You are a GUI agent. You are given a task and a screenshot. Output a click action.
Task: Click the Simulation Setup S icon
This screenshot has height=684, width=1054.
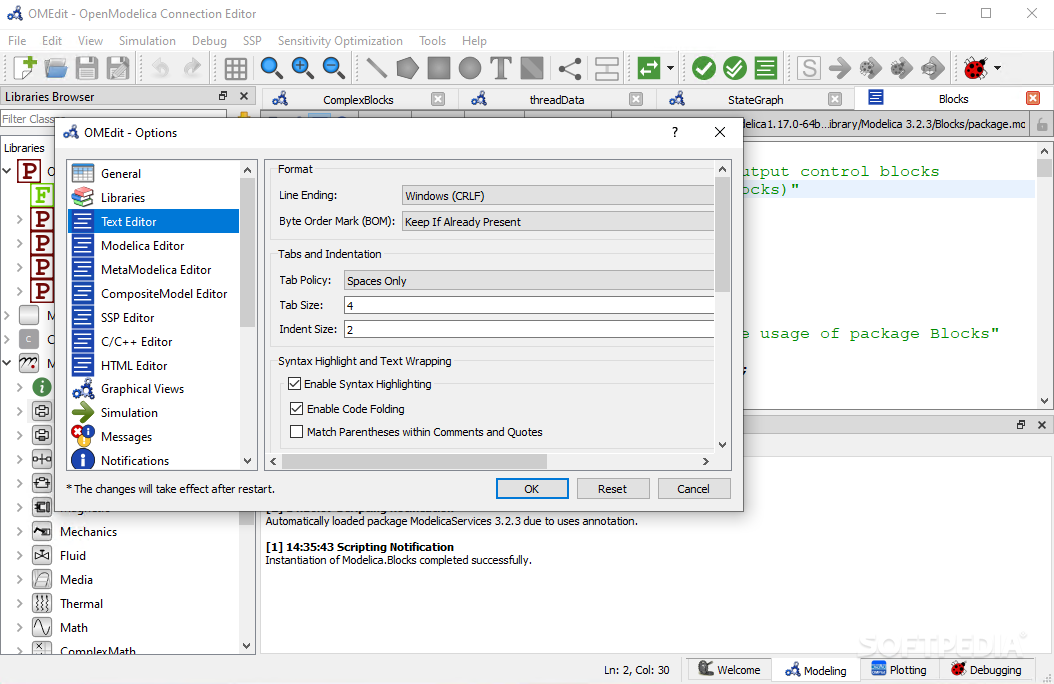[x=809, y=68]
